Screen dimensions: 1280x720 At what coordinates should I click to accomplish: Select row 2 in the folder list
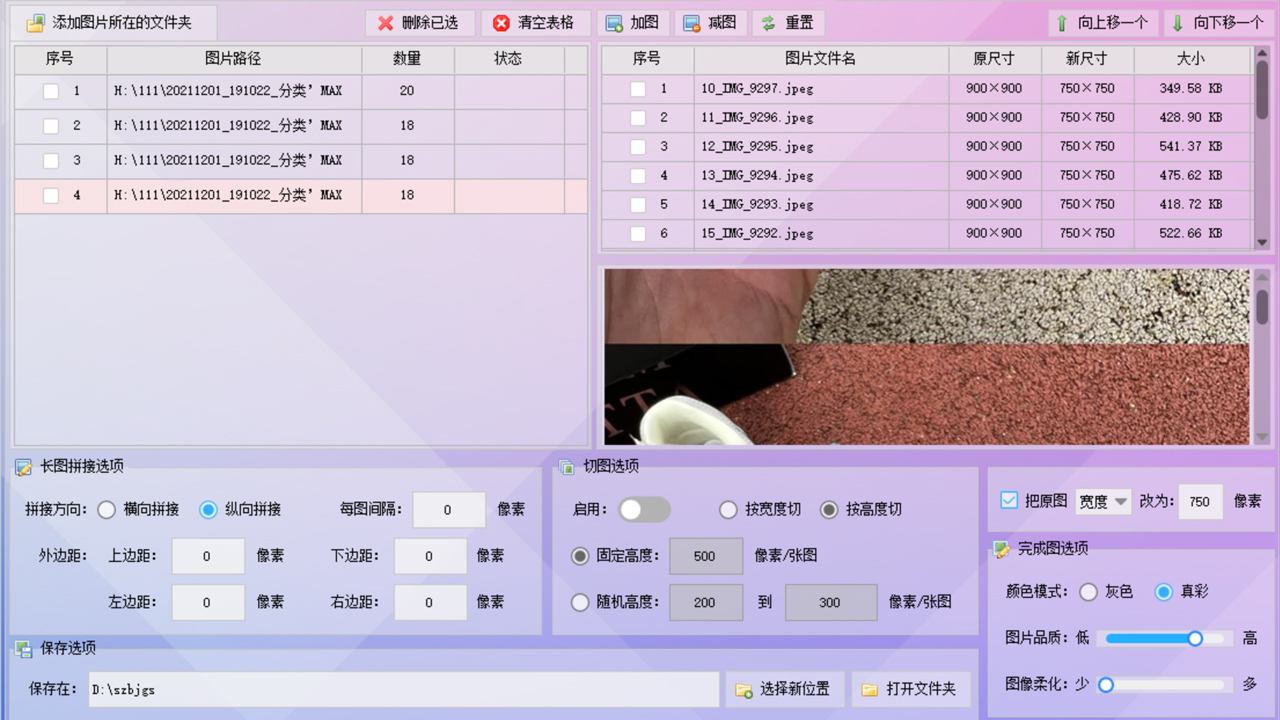pos(233,125)
